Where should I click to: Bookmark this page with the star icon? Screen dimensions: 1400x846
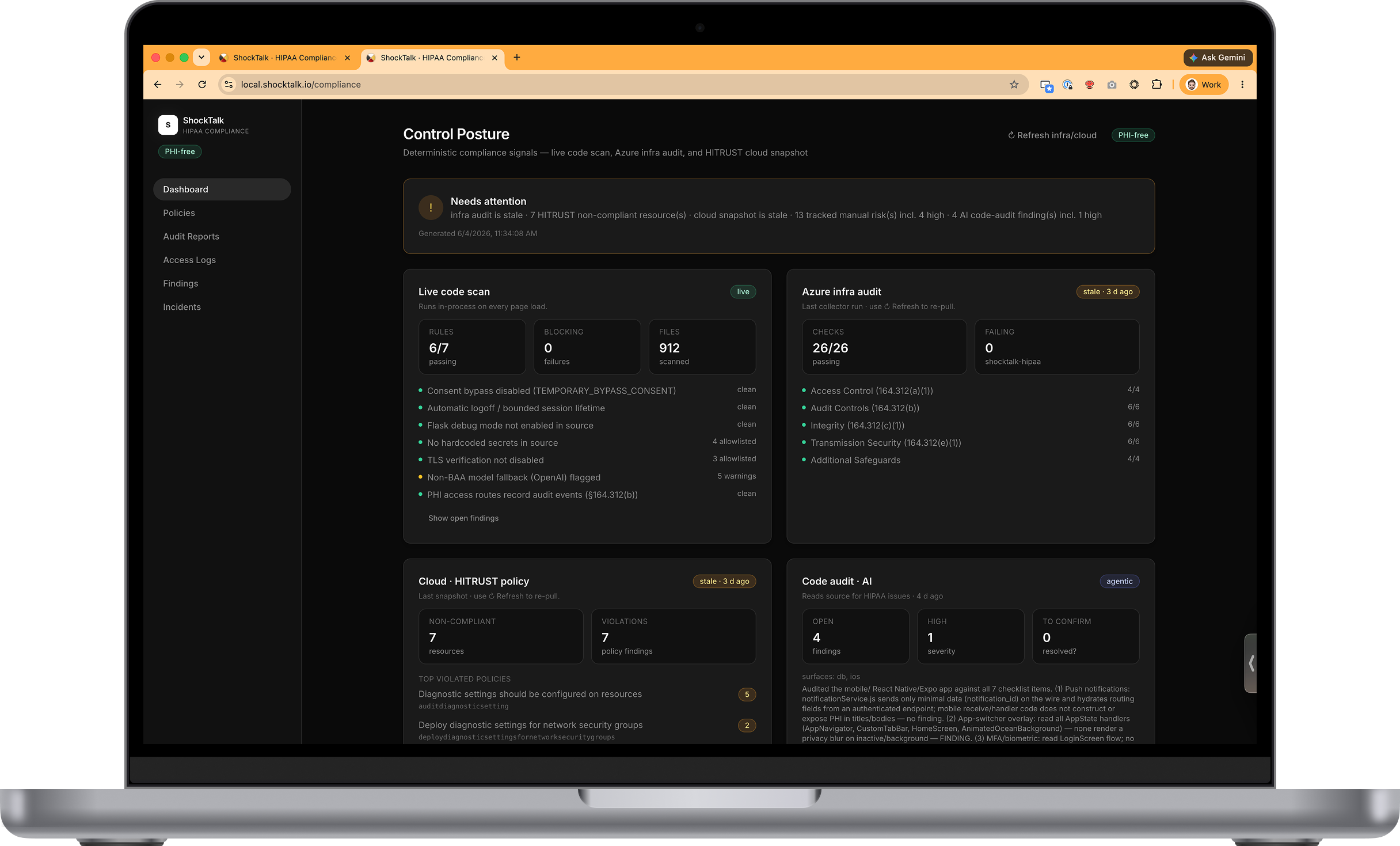[1014, 85]
